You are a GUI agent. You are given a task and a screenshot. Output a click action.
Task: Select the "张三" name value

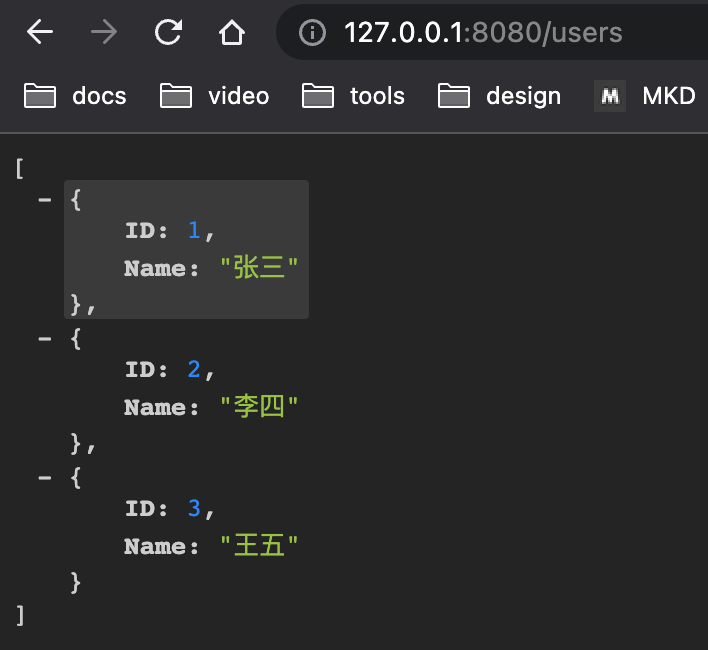[x=259, y=267]
